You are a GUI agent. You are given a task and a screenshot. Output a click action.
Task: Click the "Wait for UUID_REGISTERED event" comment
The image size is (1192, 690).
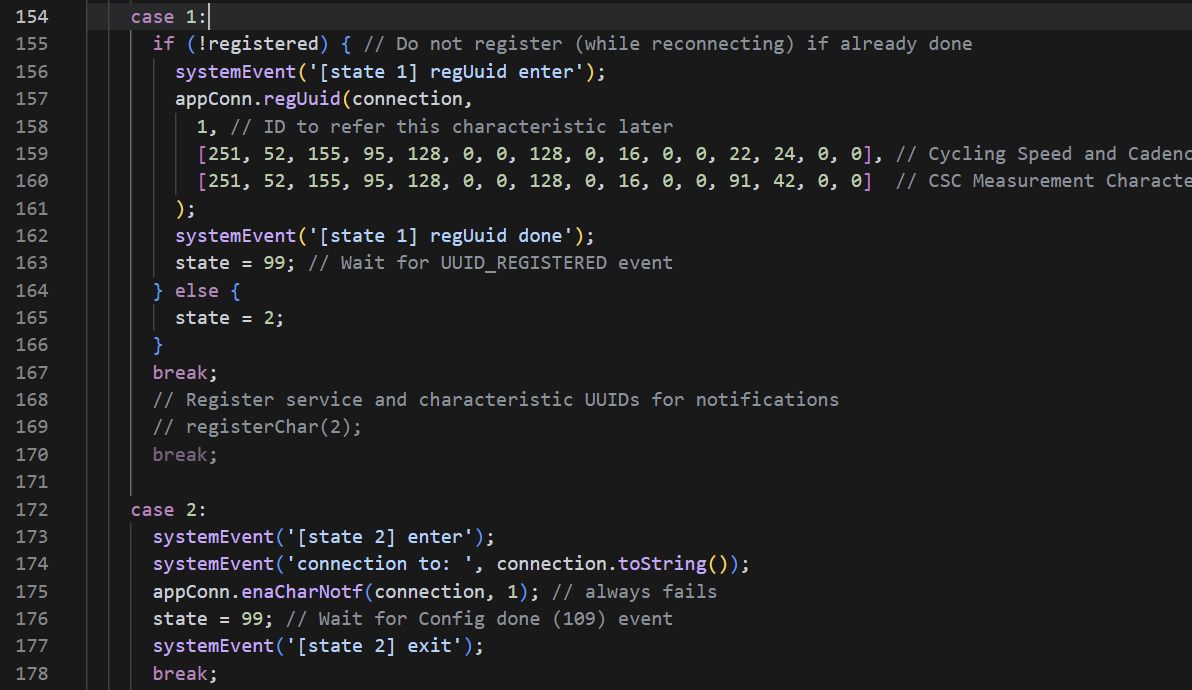click(506, 263)
